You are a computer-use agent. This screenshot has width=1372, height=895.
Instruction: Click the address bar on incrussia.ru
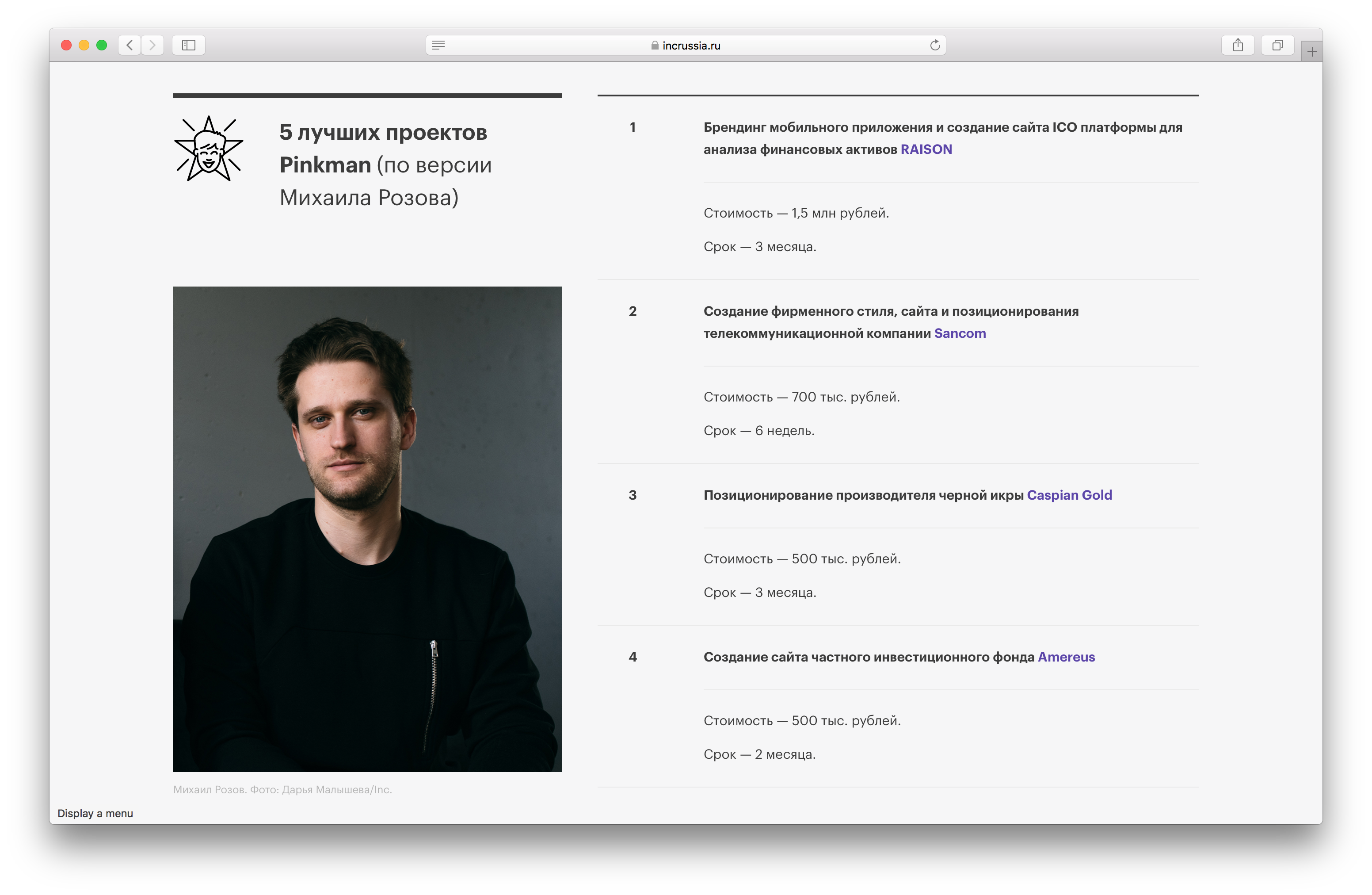pos(686,45)
